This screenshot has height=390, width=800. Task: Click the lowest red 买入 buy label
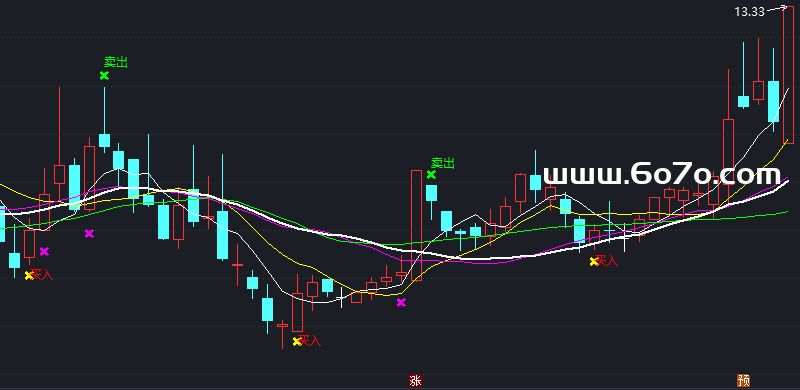point(310,340)
